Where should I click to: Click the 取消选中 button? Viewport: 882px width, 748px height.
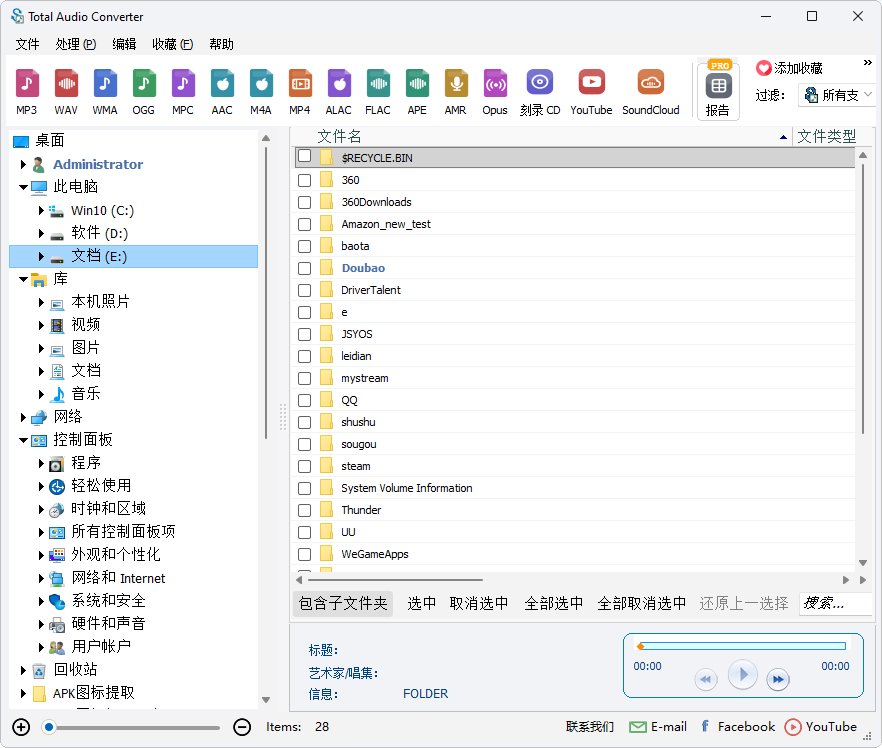pyautogui.click(x=479, y=603)
